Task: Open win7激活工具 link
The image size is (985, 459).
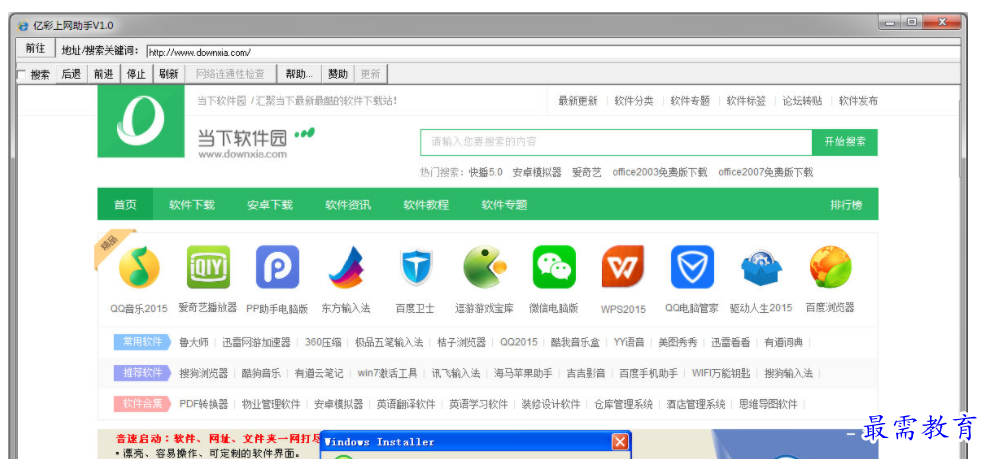Action: tap(388, 373)
